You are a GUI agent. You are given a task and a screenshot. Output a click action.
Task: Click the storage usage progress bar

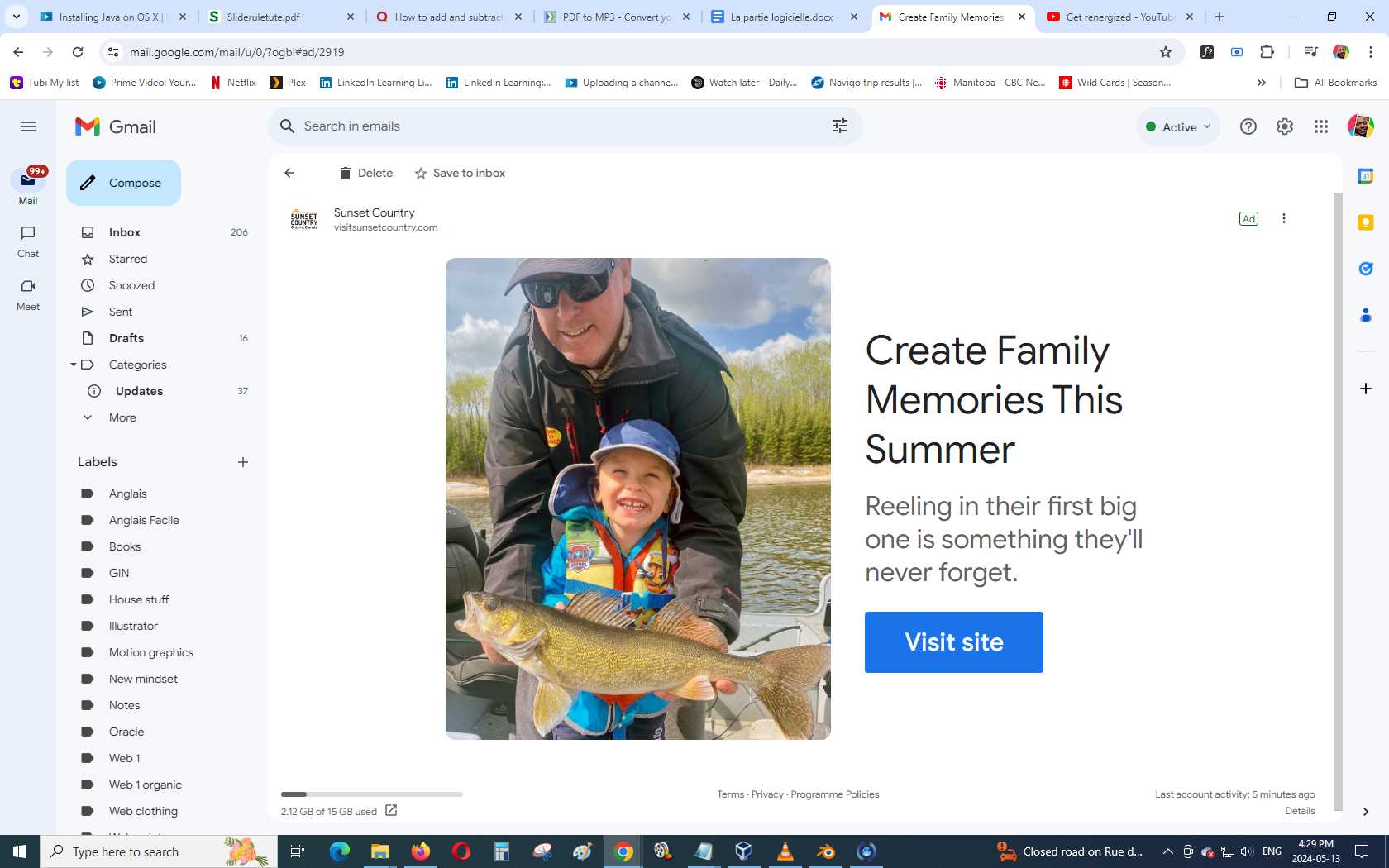coord(371,794)
